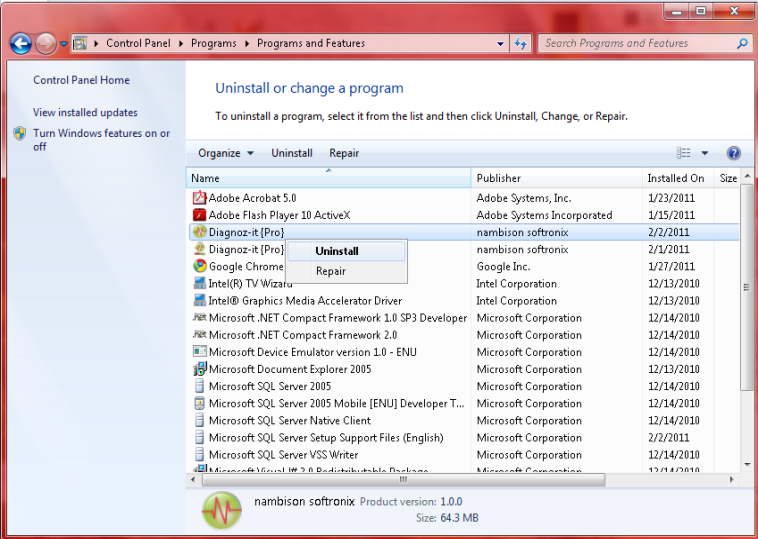The width and height of the screenshot is (758, 539).
Task: Click Size 64.3 MB in details pane
Action: pyautogui.click(x=447, y=518)
